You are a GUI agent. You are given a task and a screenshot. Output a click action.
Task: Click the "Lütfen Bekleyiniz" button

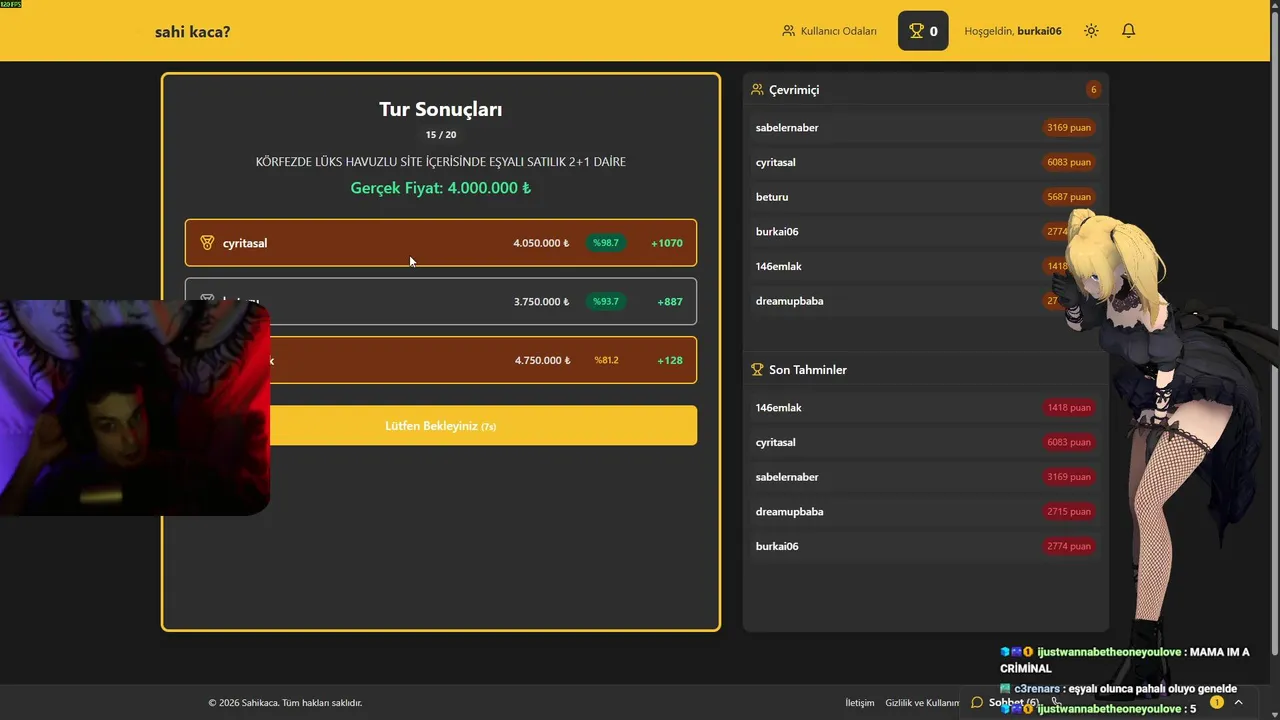441,426
